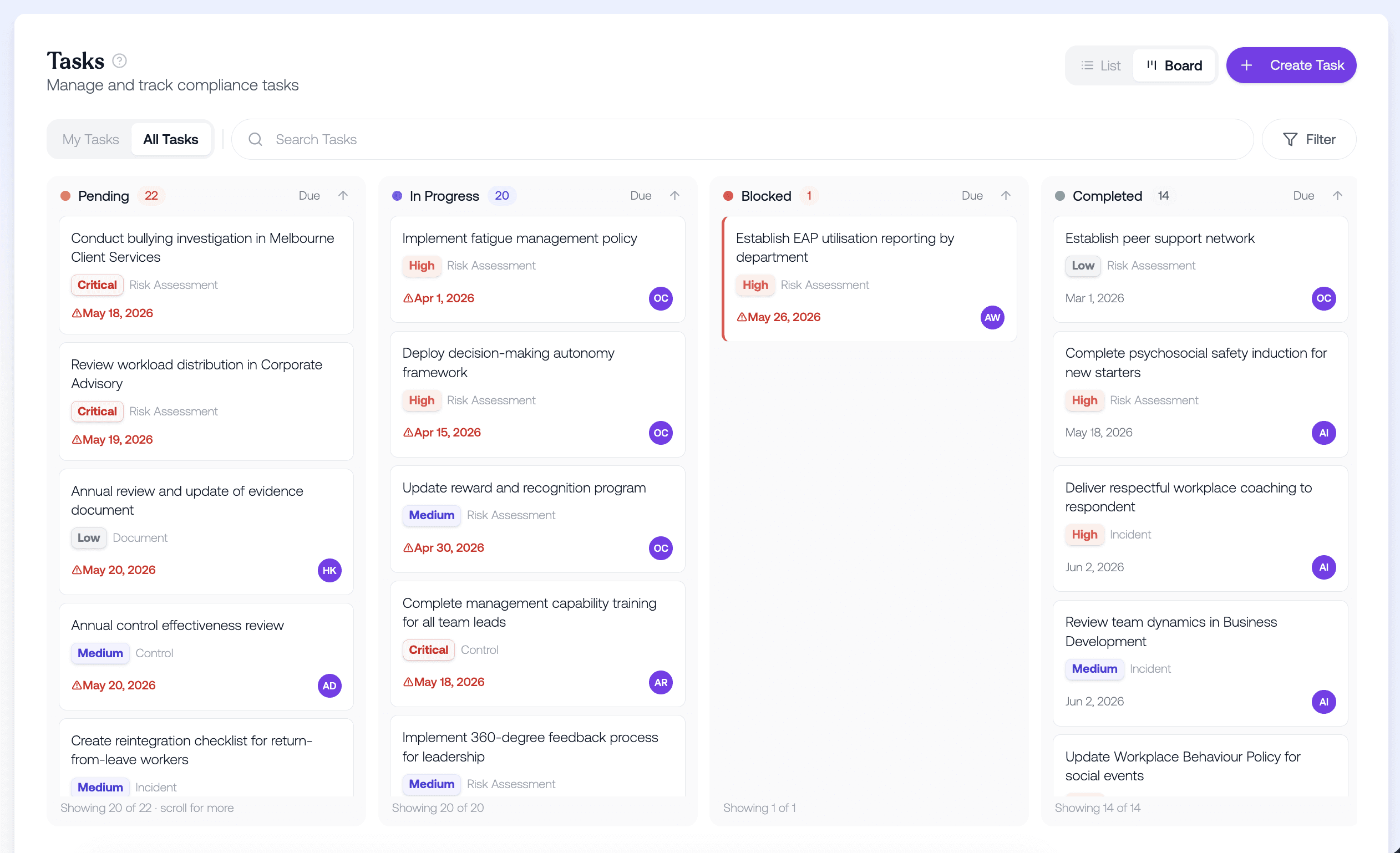The image size is (1400, 853).
Task: Focus the Search Tasks input field
Action: [742, 139]
